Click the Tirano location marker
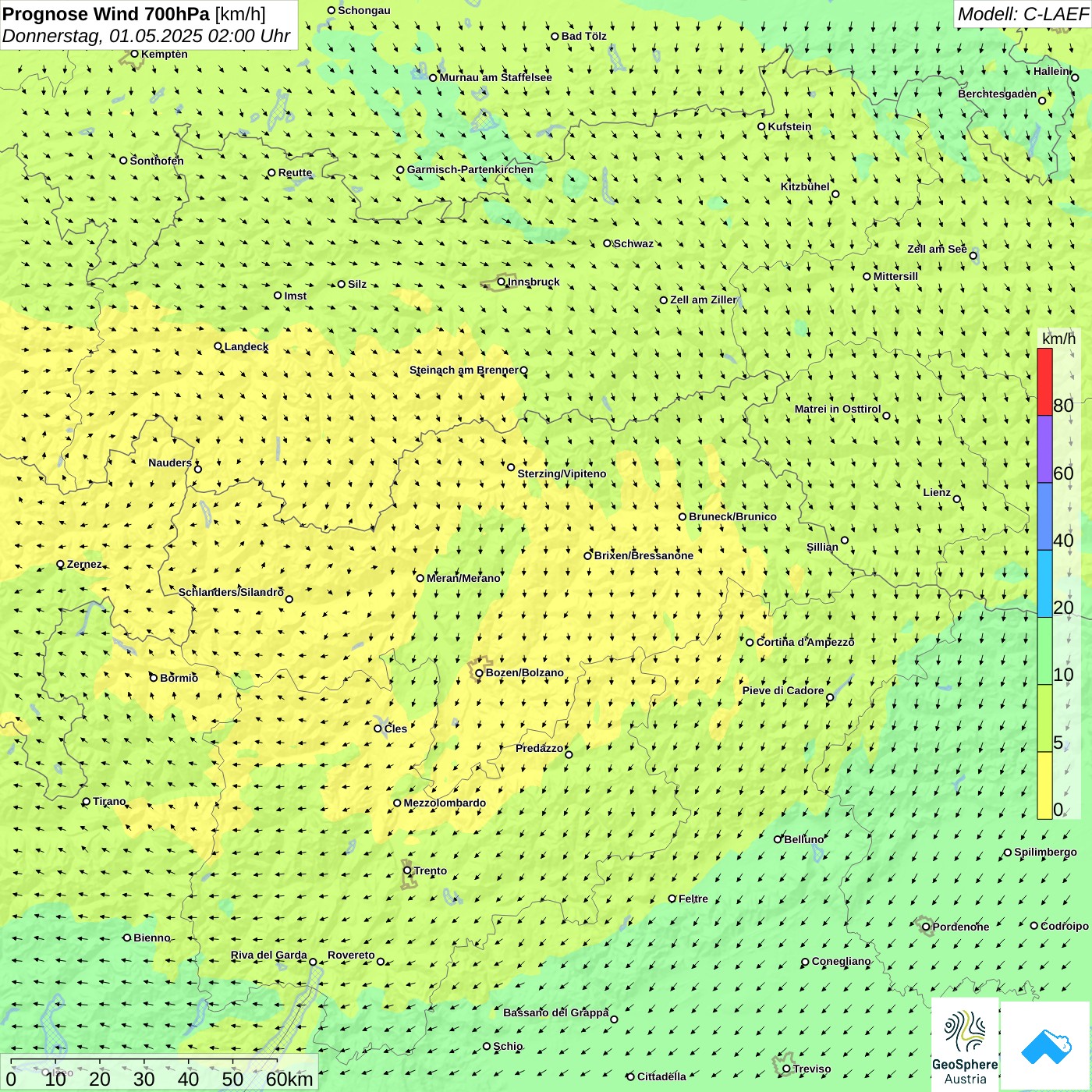This screenshot has height=1092, width=1092. 87,801
